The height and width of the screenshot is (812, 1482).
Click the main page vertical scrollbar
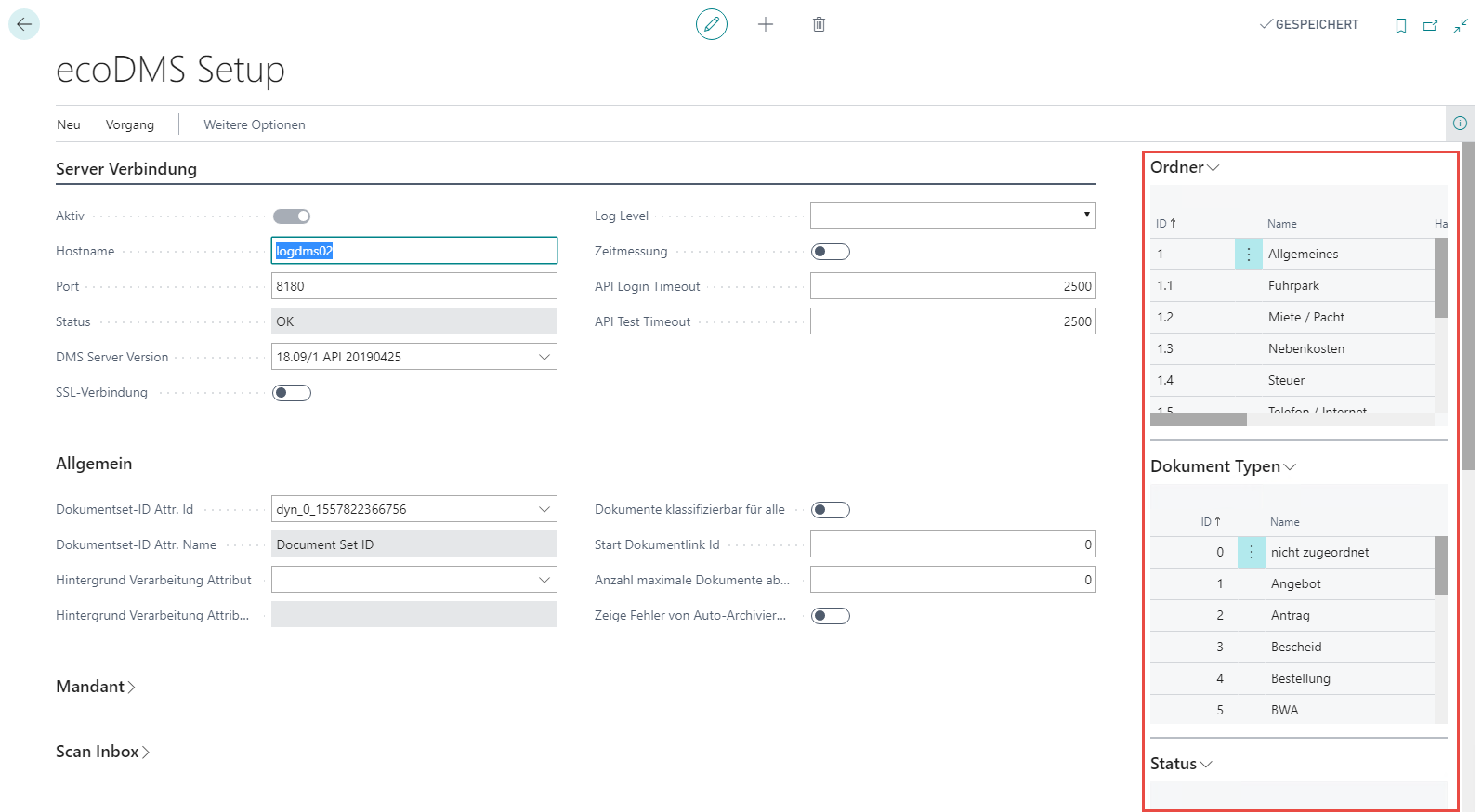coord(1469,307)
